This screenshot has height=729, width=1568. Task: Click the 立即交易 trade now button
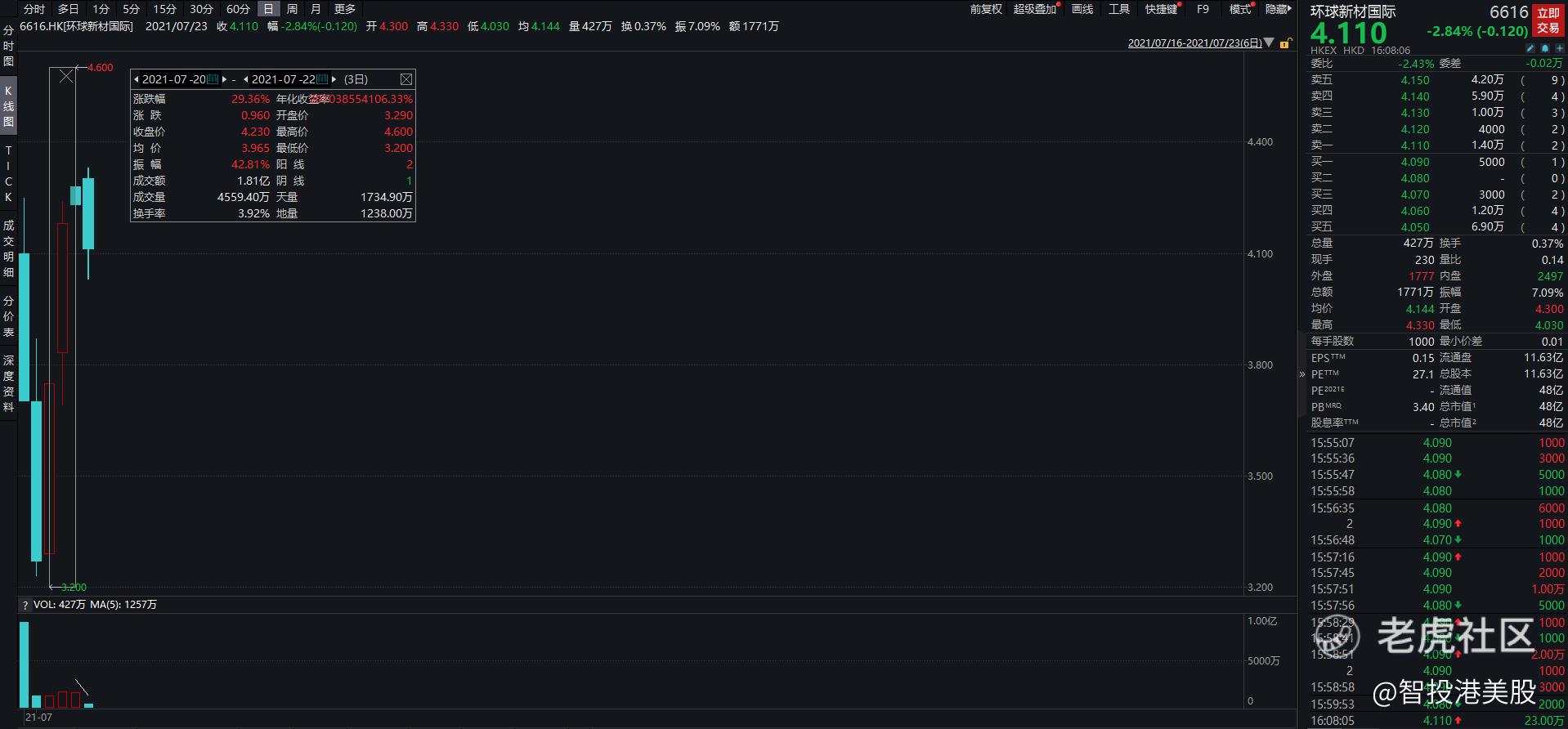tap(1548, 20)
